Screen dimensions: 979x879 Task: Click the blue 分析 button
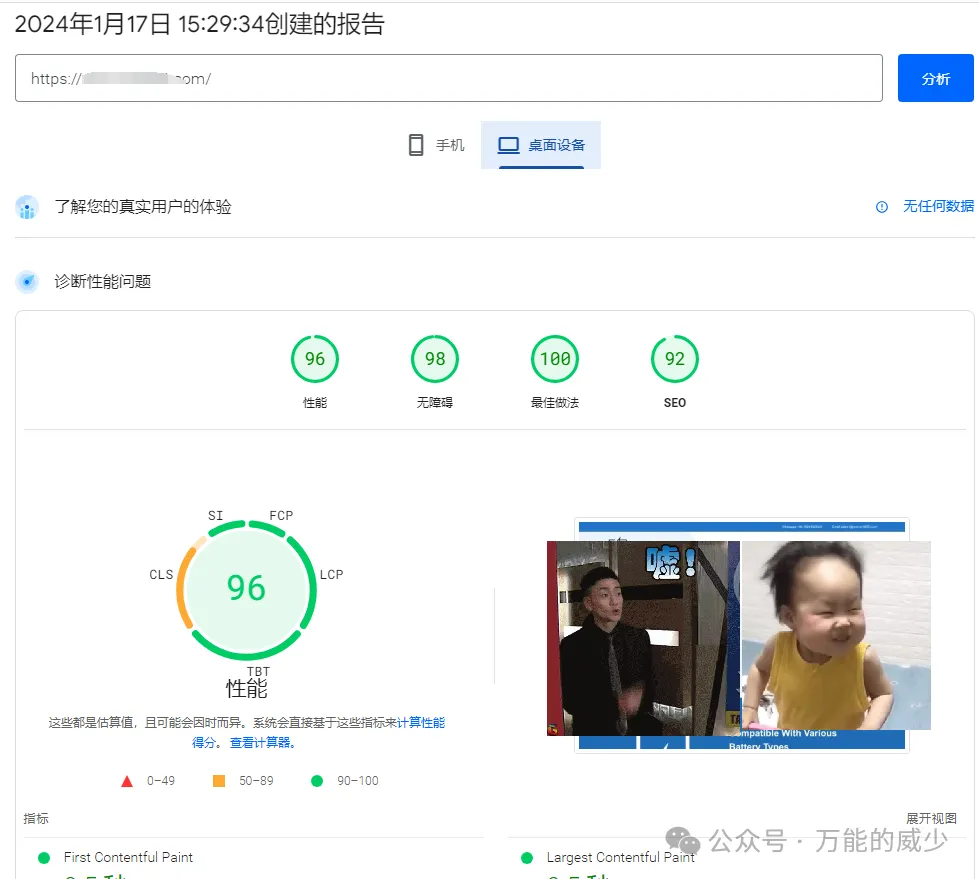(x=935, y=78)
